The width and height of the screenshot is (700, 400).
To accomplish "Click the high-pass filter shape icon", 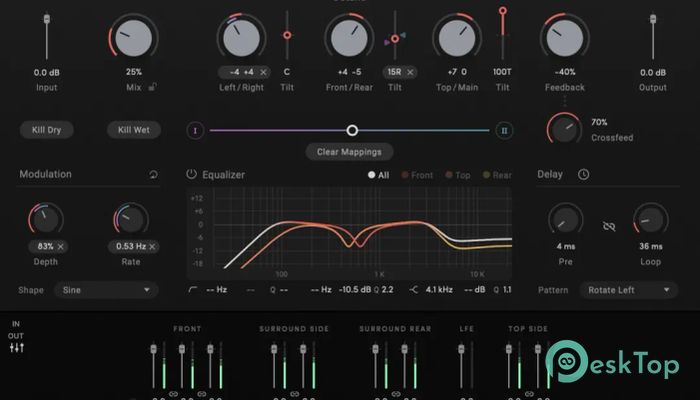I will [x=192, y=290].
